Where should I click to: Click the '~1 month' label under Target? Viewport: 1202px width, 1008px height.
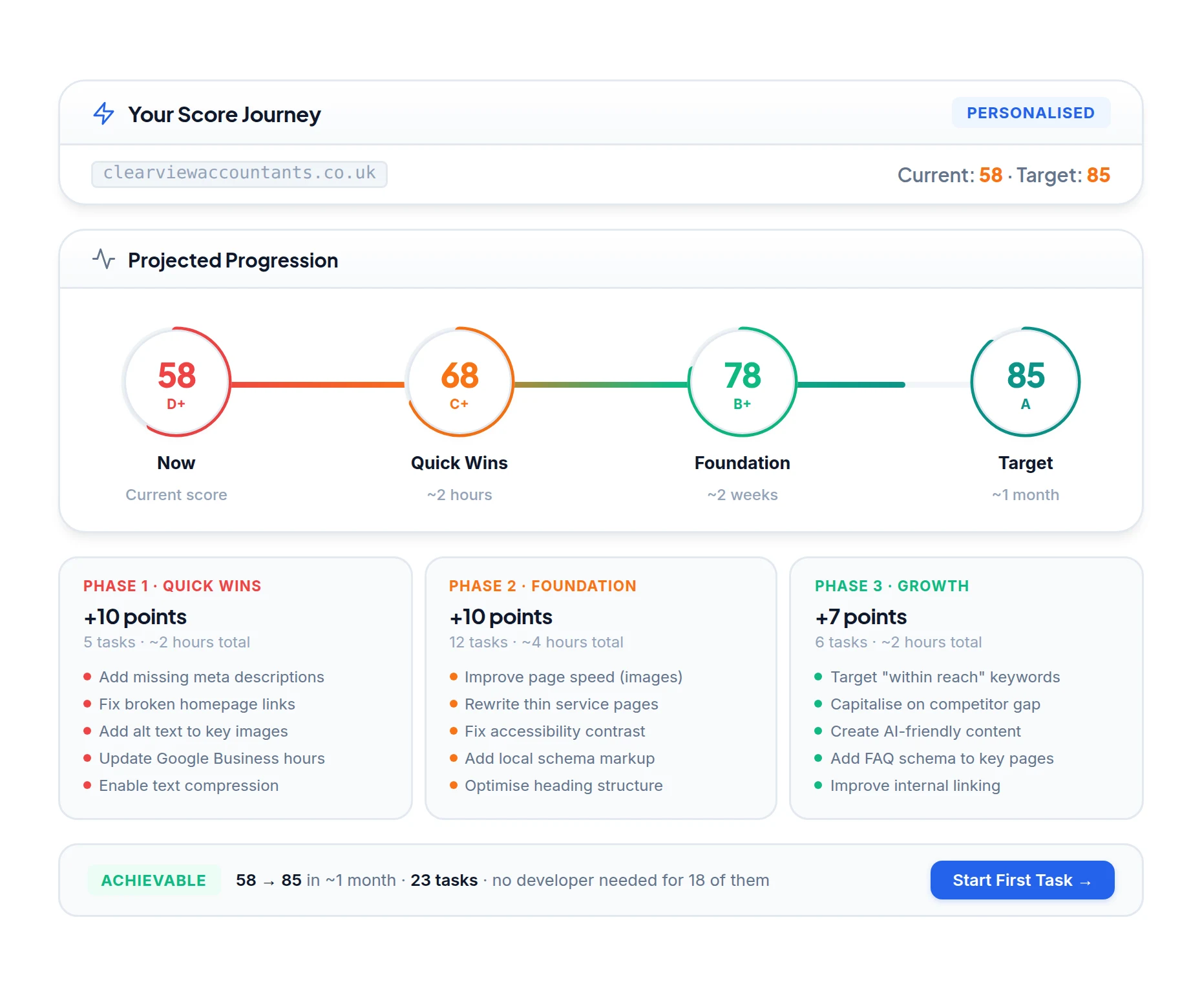[x=1026, y=494]
